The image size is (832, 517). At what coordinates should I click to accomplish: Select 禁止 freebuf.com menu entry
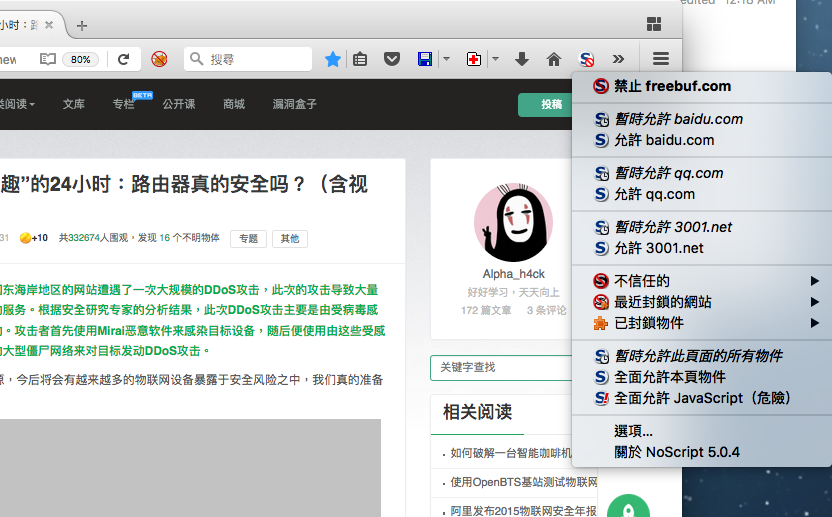coord(702,86)
